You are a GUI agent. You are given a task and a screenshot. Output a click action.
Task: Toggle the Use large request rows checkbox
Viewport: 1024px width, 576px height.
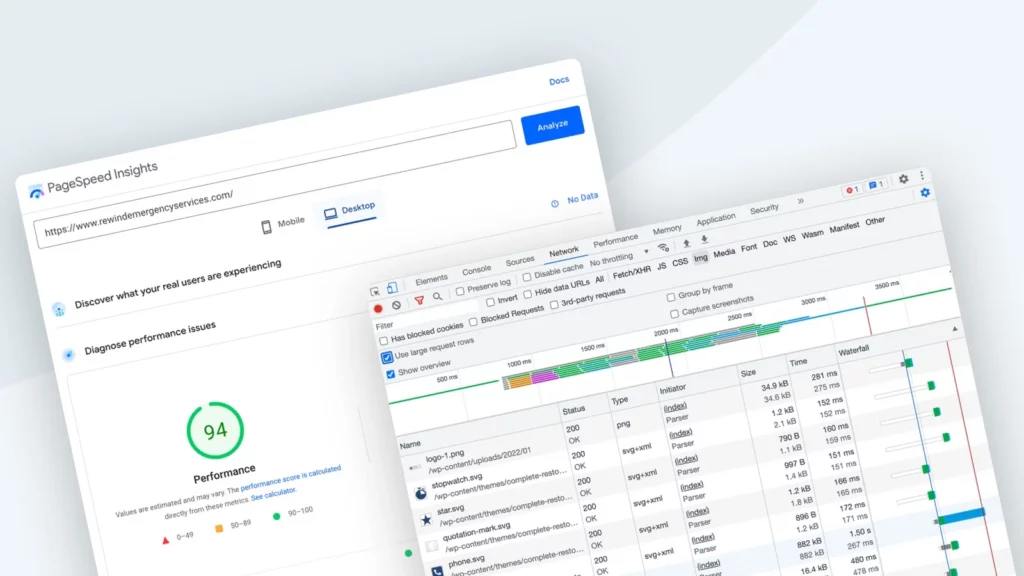click(x=387, y=358)
